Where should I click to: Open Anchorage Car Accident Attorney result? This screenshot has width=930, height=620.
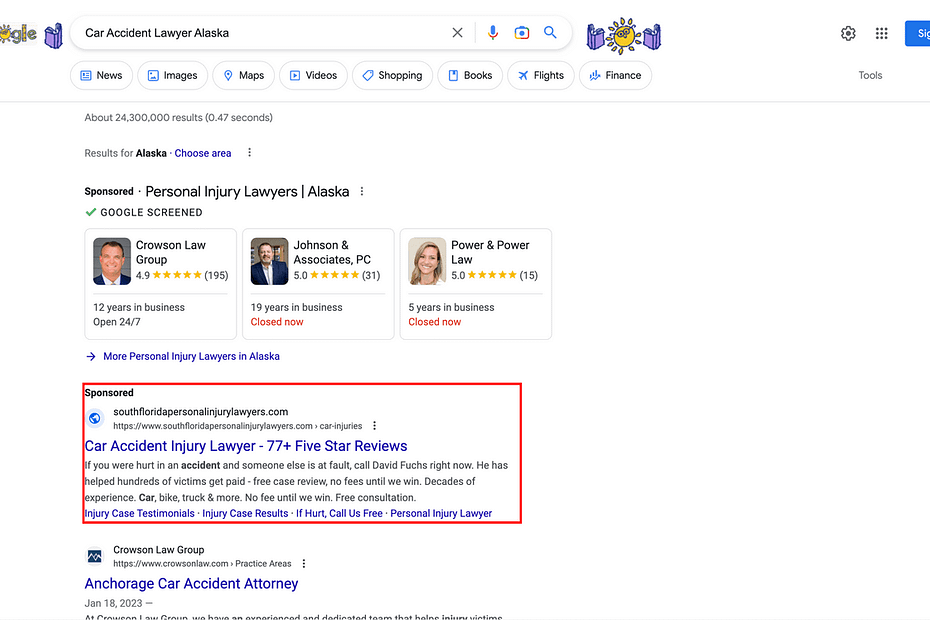[x=192, y=584]
